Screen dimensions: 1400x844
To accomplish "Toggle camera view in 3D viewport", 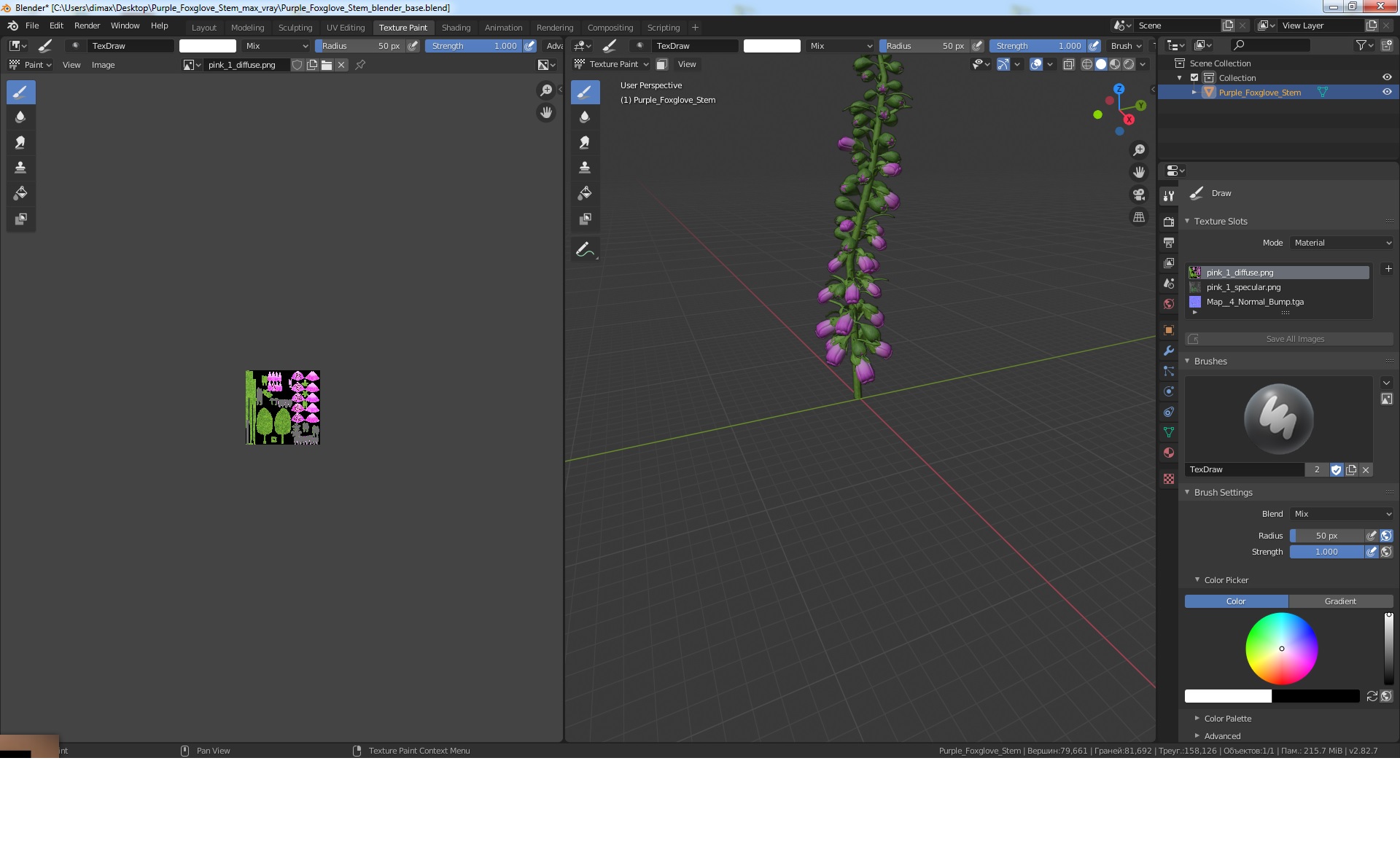I will coord(1139,195).
